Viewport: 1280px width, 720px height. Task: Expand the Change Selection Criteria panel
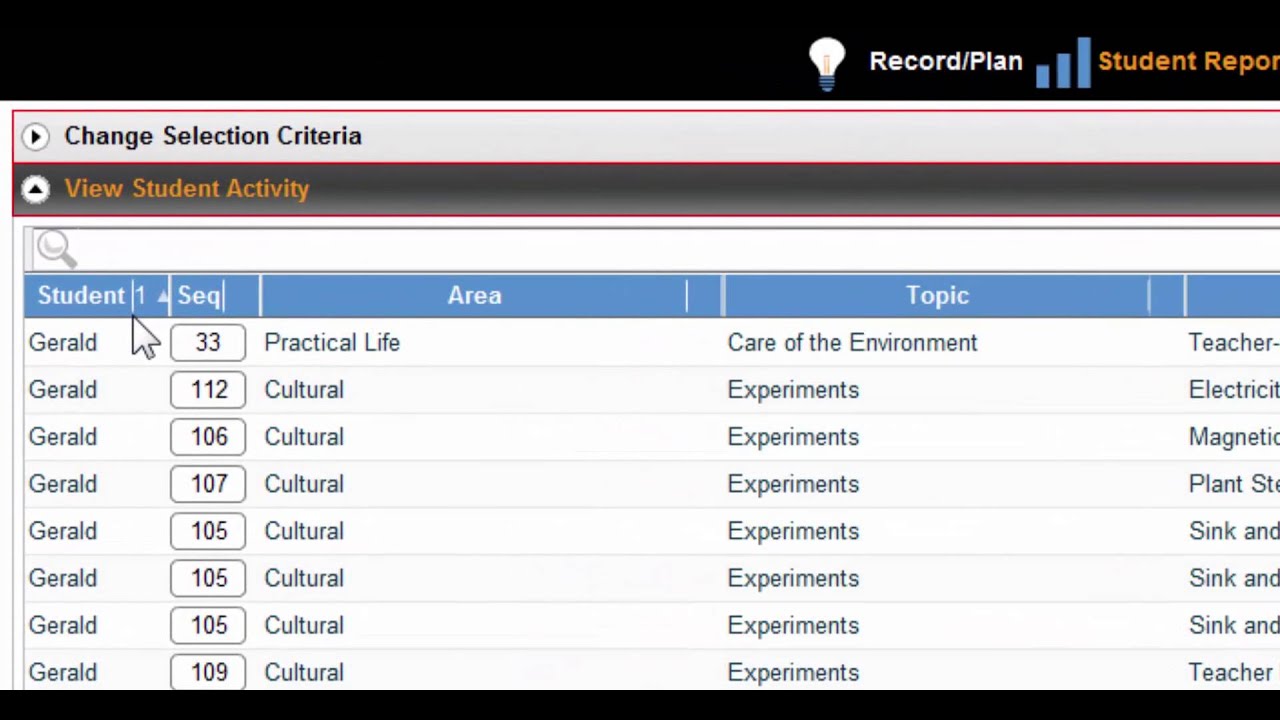pyautogui.click(x=36, y=136)
